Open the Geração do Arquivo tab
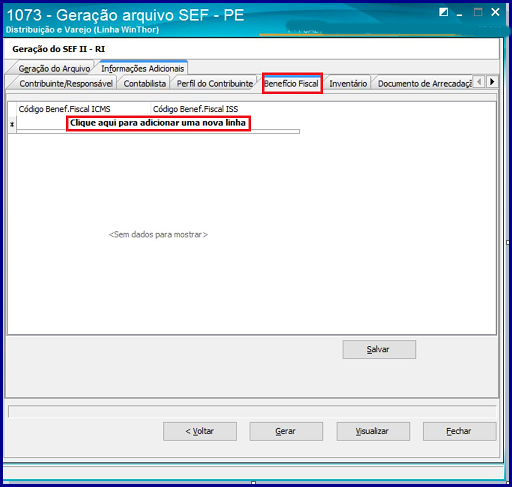512x487 pixels. [53, 68]
